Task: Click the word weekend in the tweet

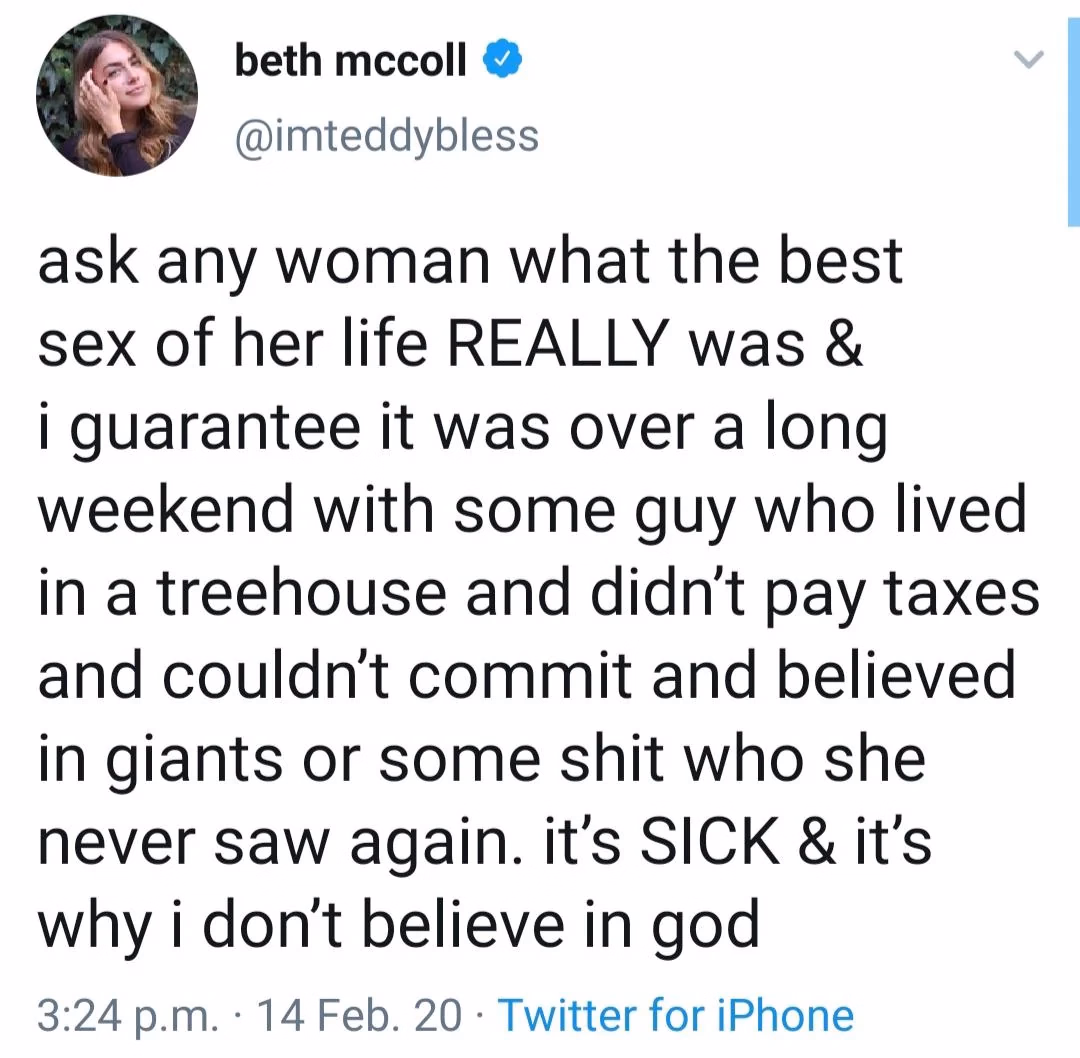Action: tap(166, 510)
